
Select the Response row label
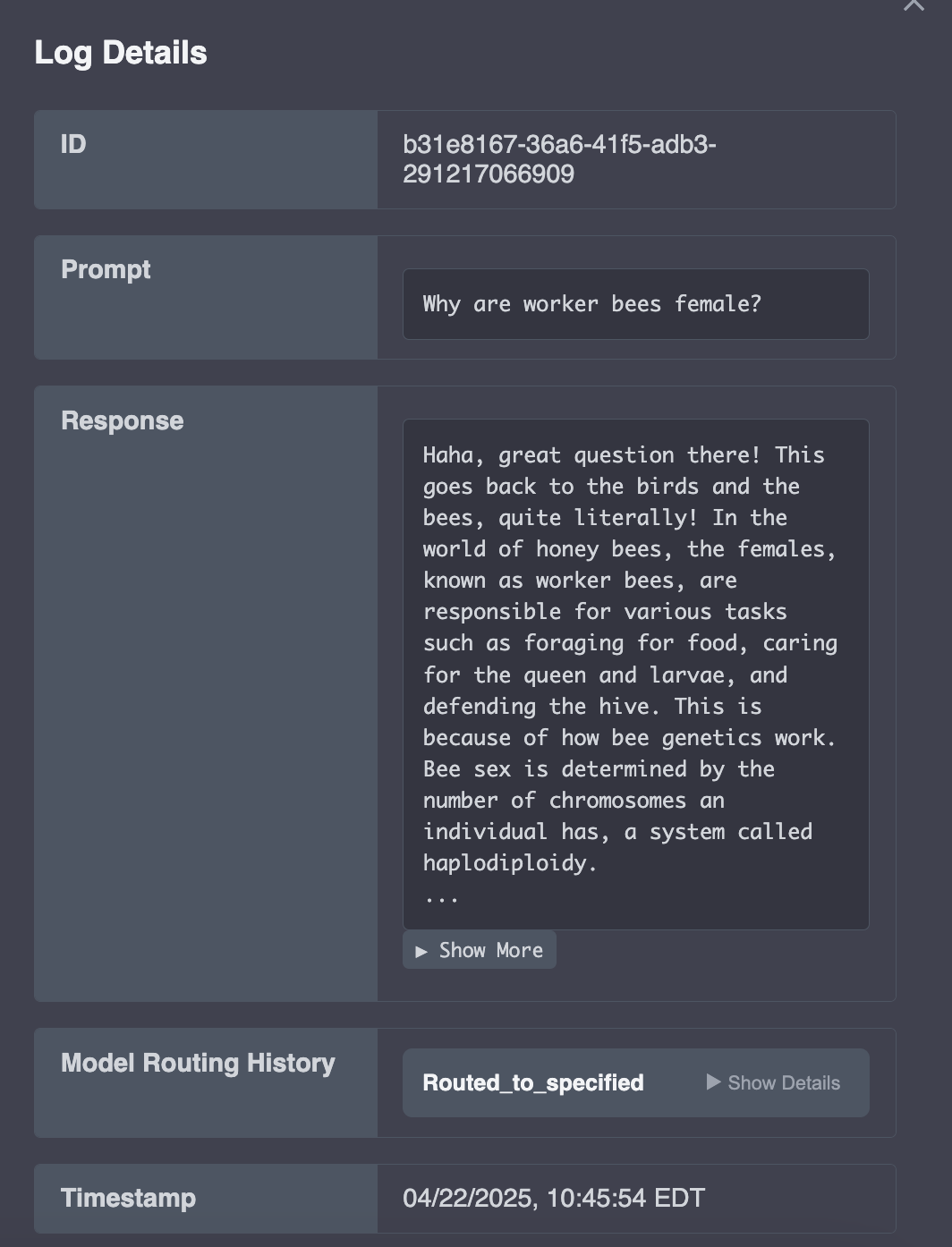(x=123, y=420)
